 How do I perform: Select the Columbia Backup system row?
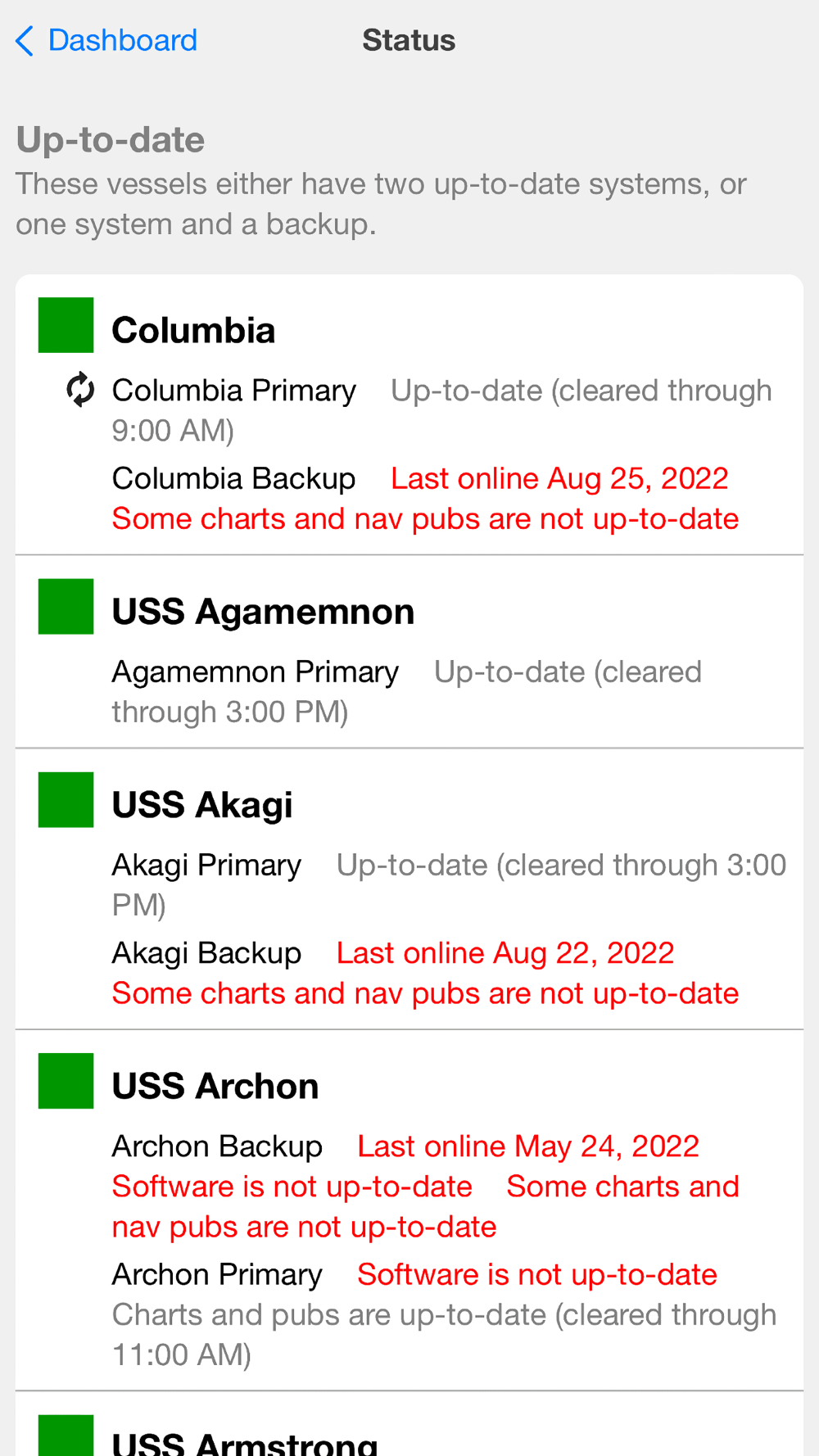point(233,479)
